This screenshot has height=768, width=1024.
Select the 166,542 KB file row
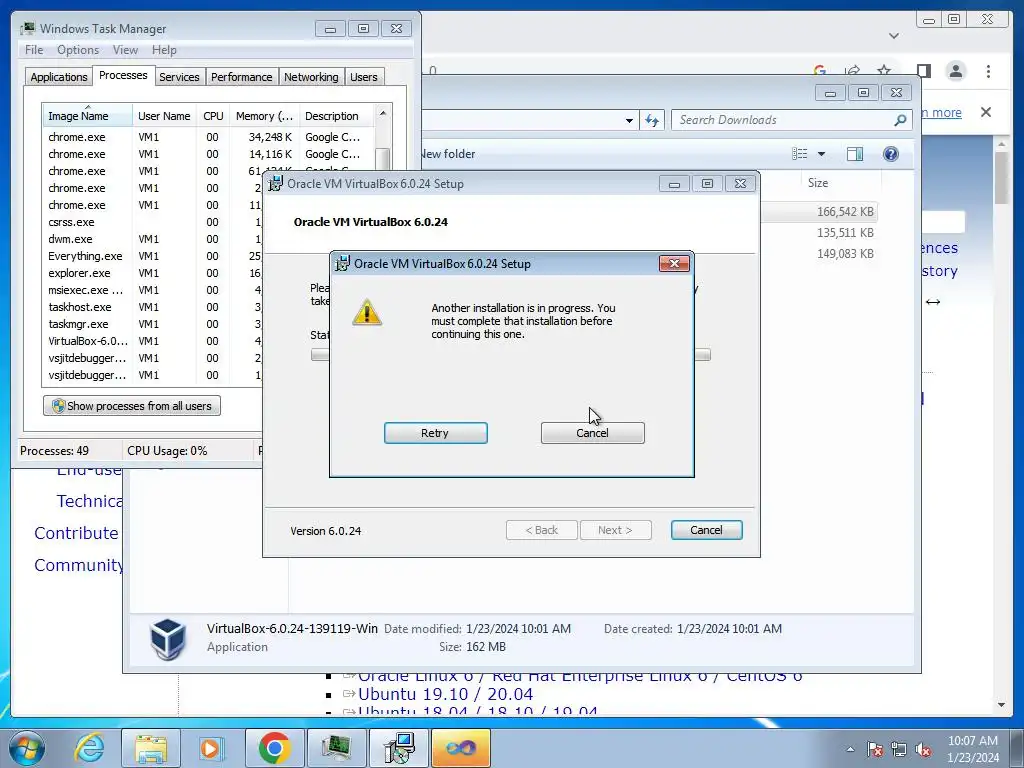click(818, 212)
